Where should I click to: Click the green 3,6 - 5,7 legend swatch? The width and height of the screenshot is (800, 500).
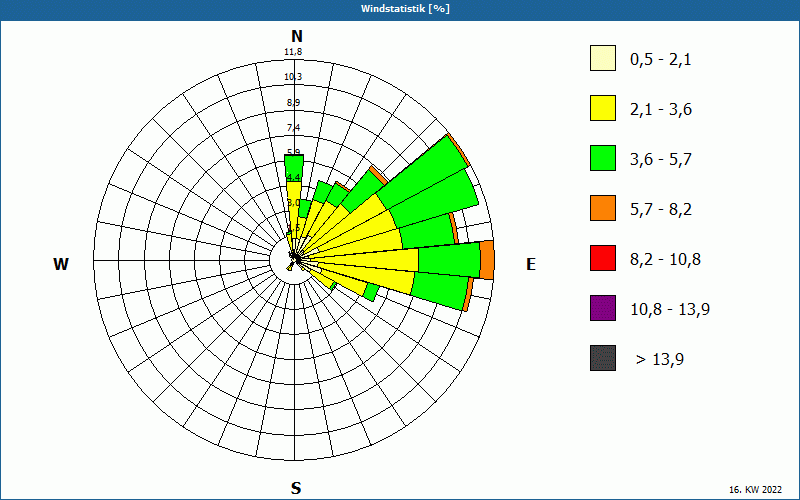pos(603,158)
